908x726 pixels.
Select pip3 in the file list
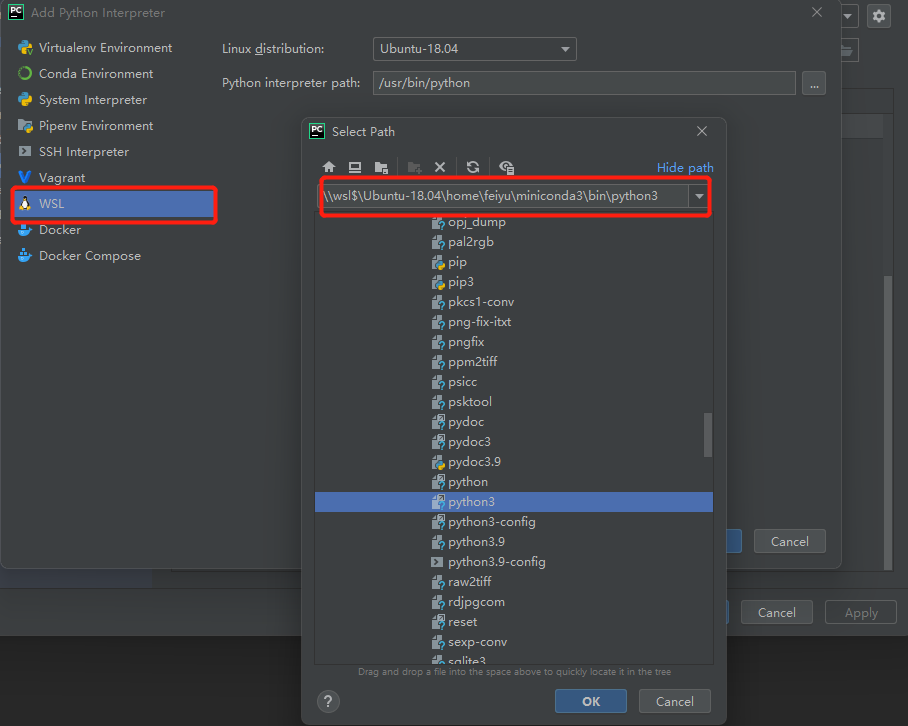pos(461,282)
